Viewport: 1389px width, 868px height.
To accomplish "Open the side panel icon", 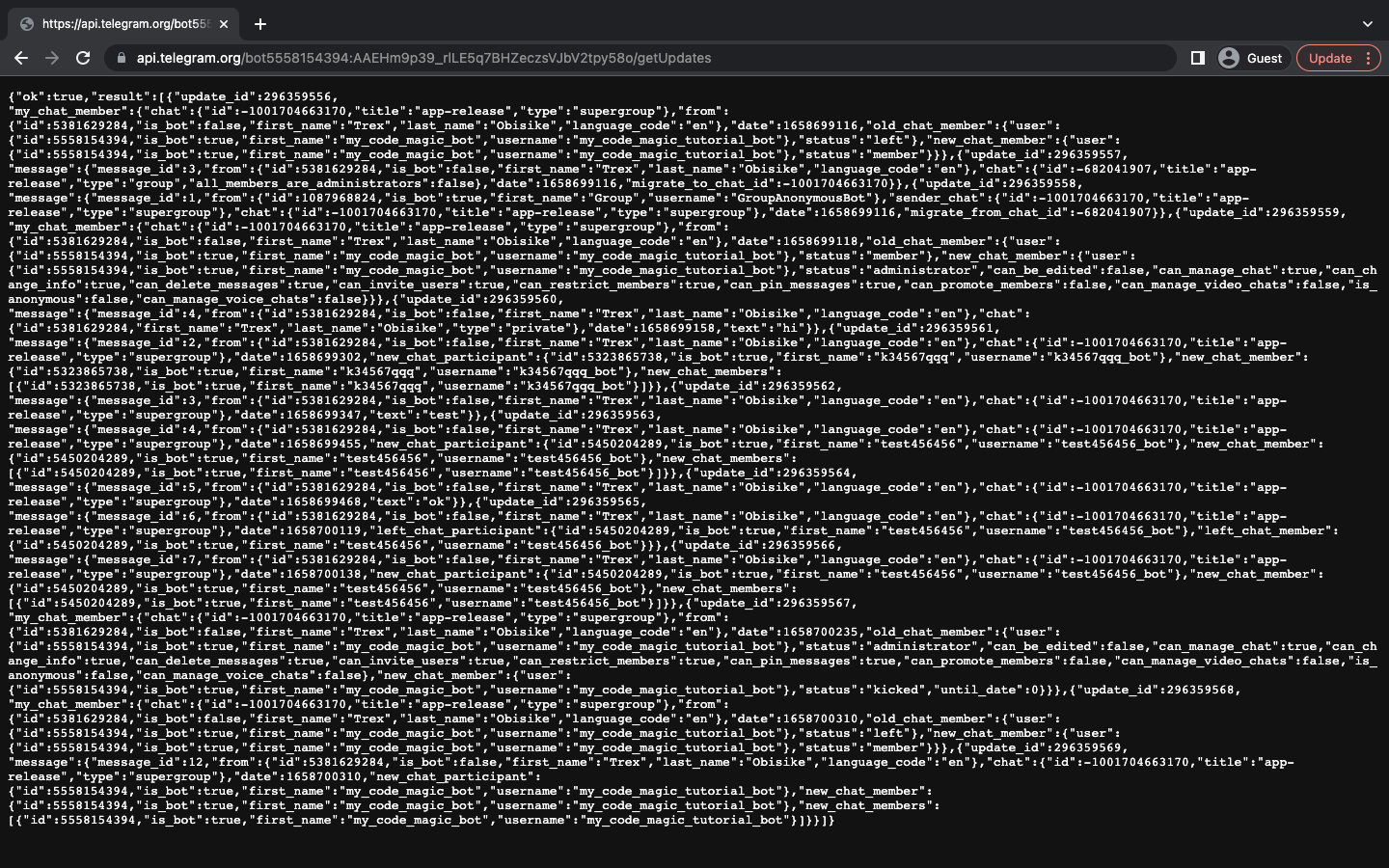I will coord(1198,58).
